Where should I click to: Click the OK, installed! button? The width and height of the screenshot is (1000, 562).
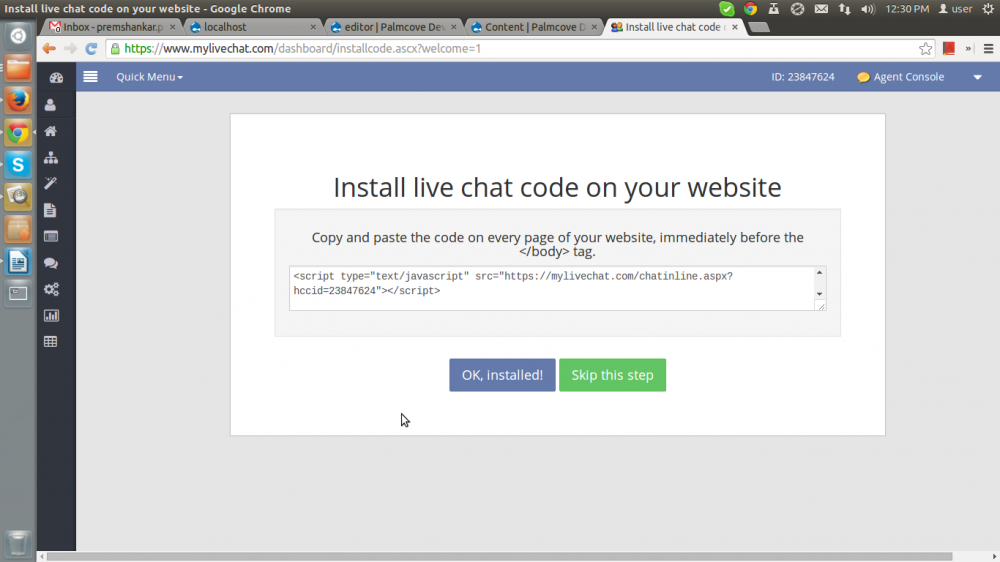pos(502,375)
